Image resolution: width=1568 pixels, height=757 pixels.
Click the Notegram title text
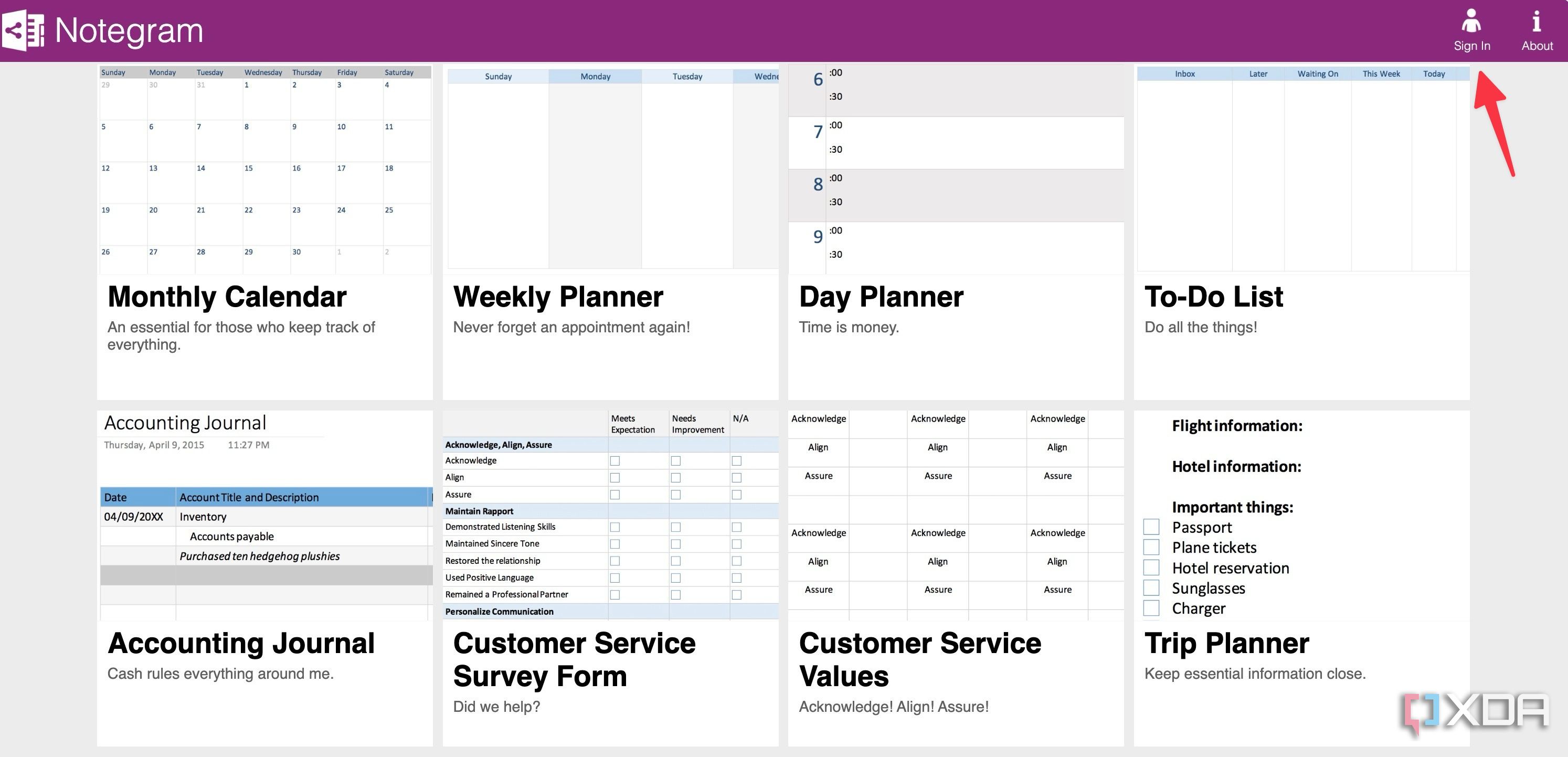click(129, 30)
